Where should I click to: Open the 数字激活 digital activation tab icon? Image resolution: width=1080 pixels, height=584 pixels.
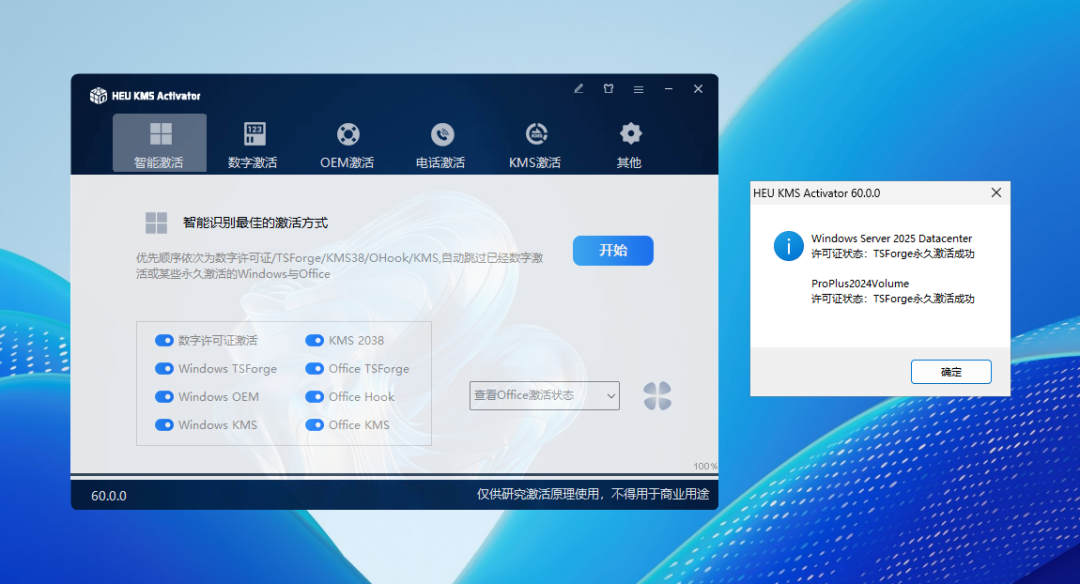[x=253, y=135]
